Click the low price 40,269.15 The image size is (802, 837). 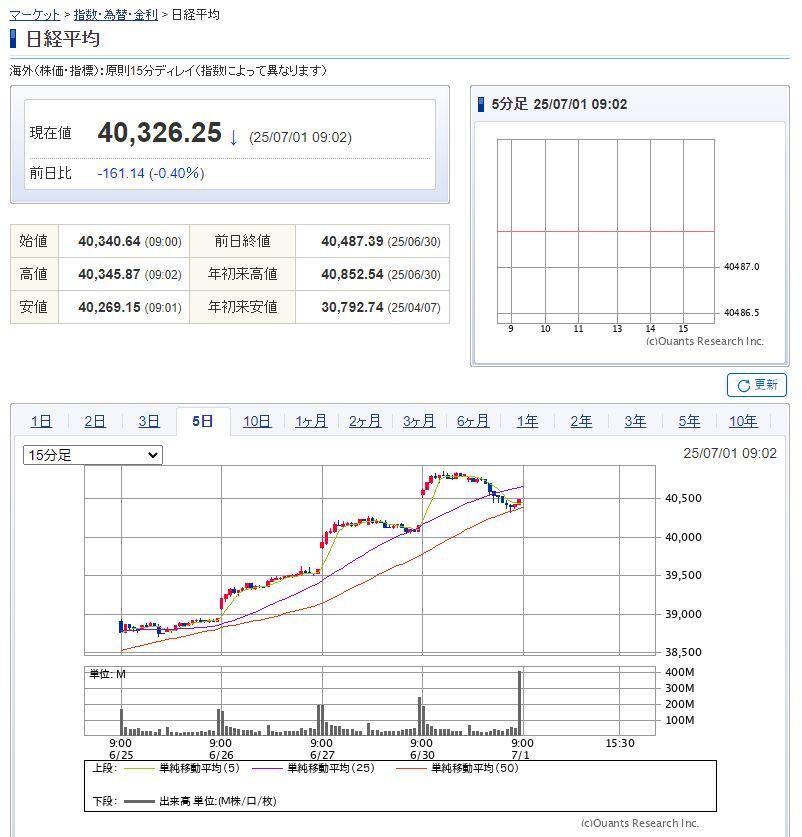click(x=109, y=307)
